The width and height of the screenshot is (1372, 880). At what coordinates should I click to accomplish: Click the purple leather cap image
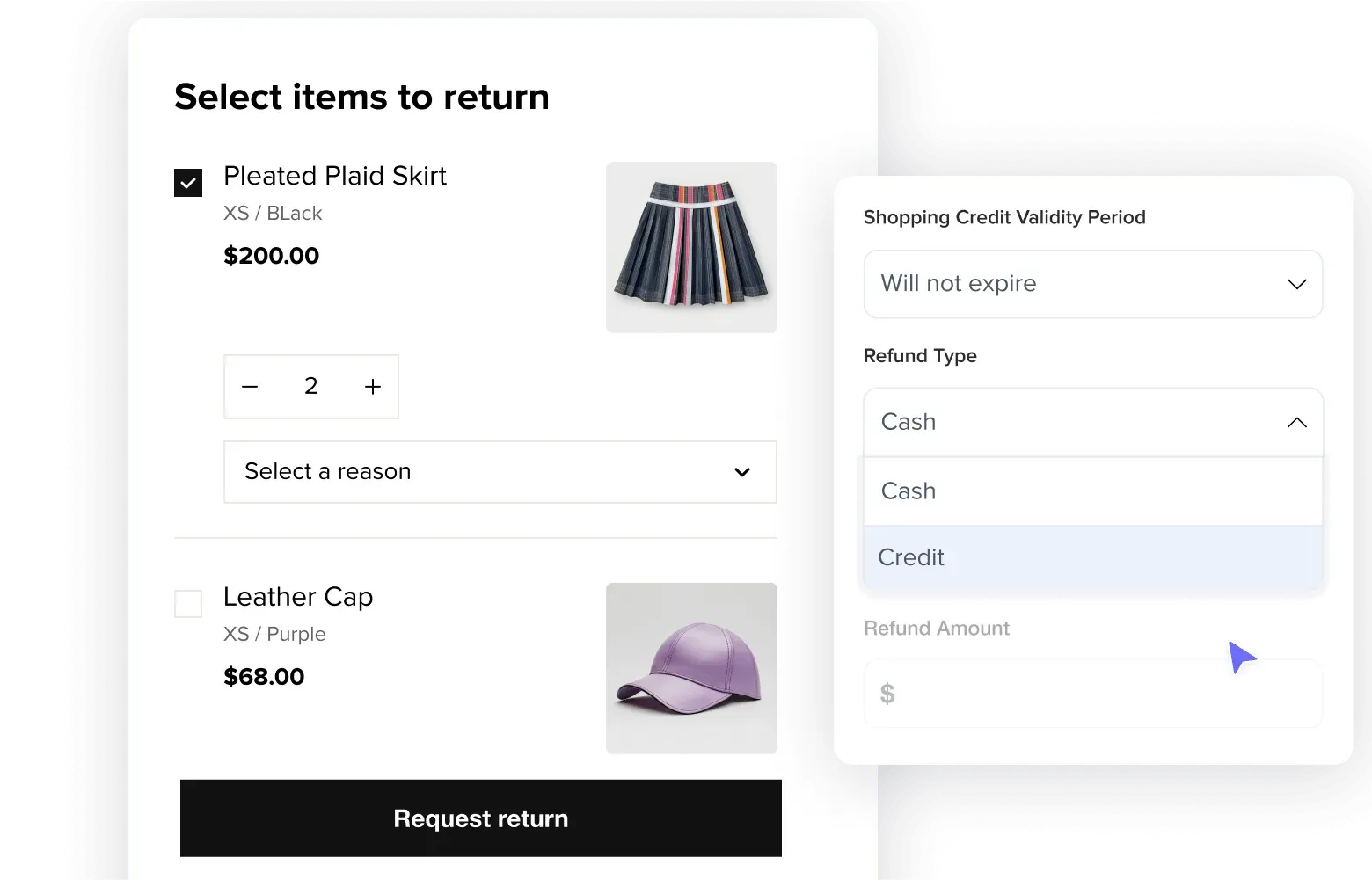pos(691,668)
